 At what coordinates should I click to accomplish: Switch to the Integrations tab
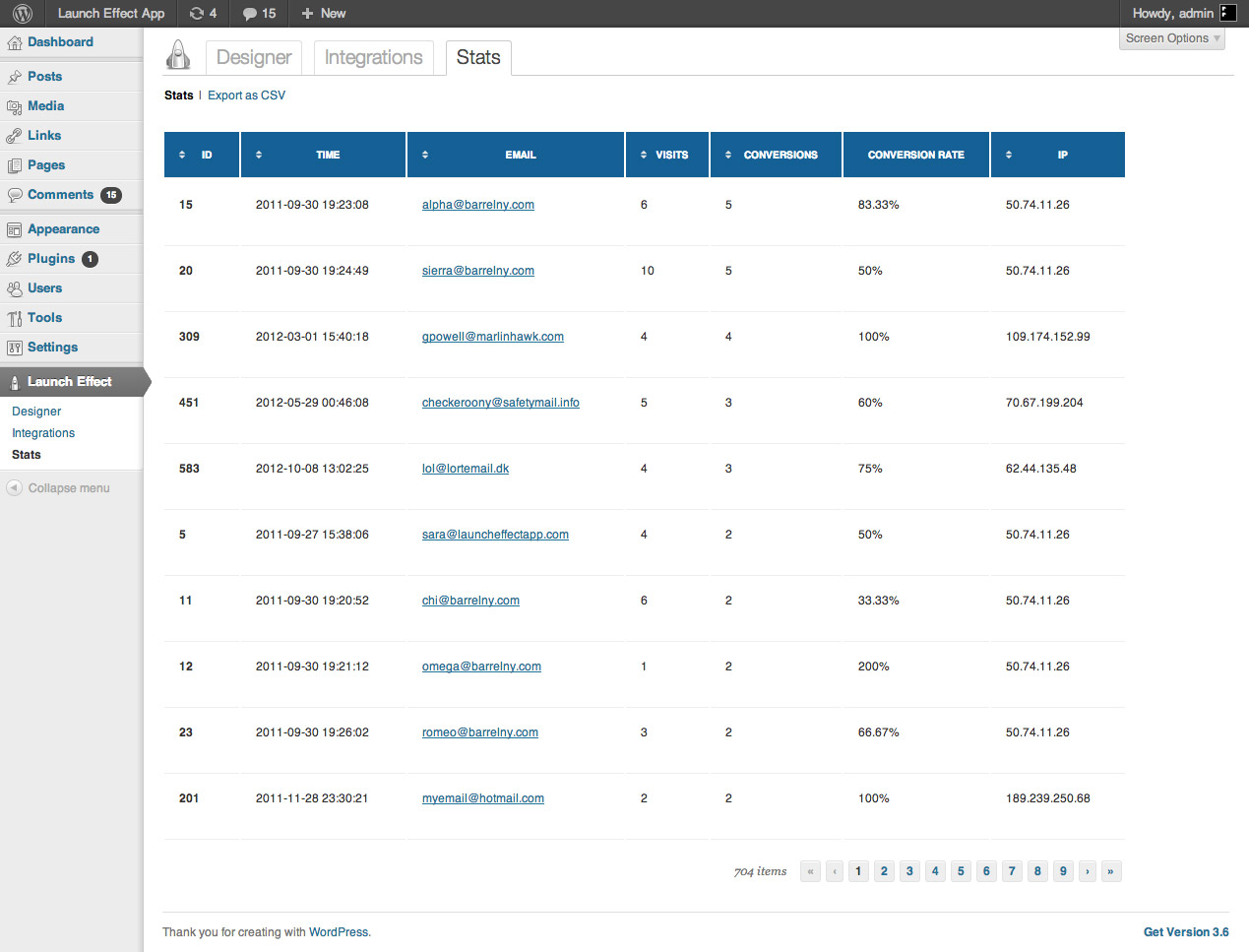pos(374,57)
